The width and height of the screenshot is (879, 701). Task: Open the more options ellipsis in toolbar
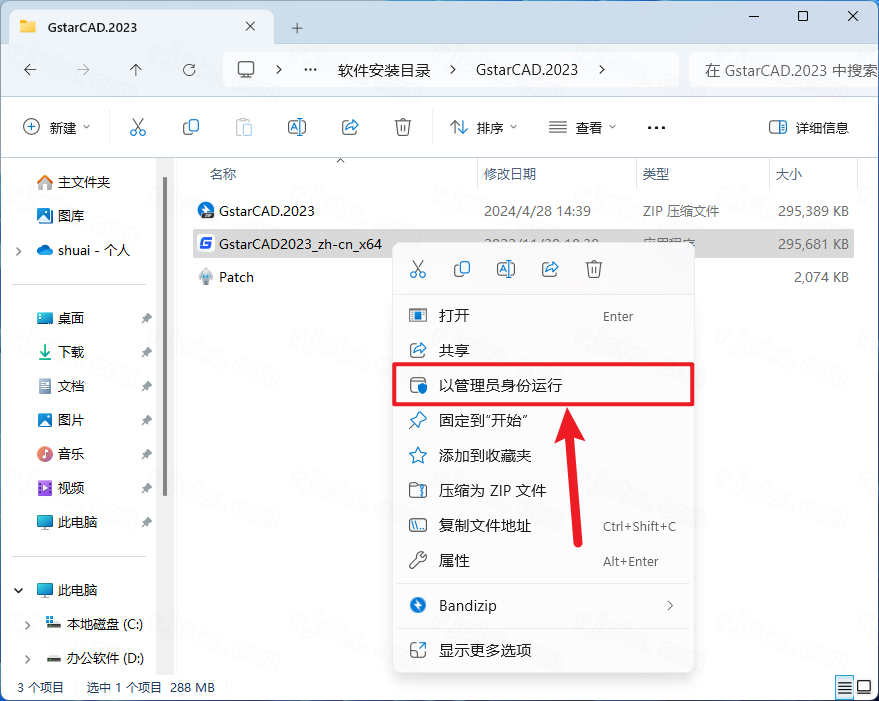656,127
